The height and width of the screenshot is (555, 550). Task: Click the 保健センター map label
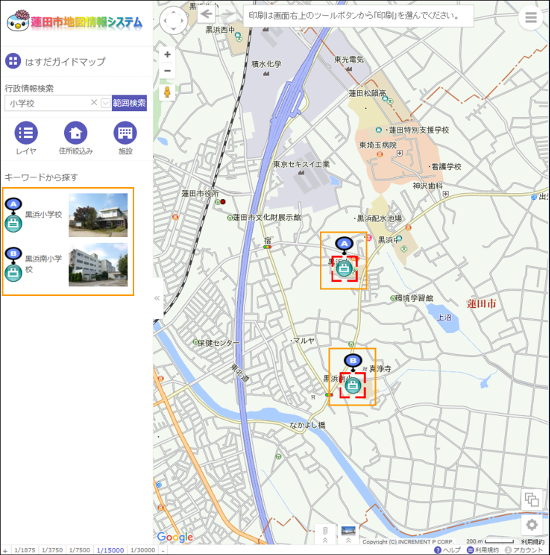click(x=219, y=343)
